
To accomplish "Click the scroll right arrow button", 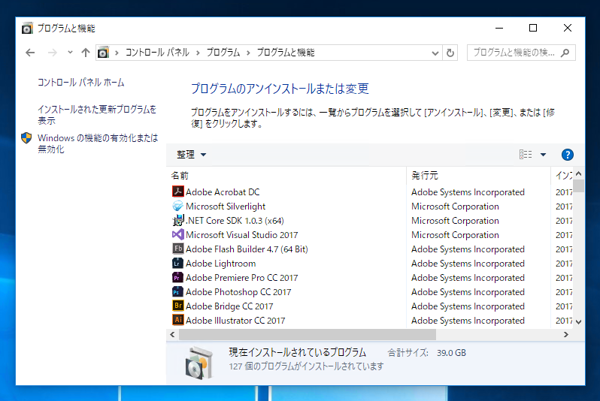I will pyautogui.click(x=566, y=334).
